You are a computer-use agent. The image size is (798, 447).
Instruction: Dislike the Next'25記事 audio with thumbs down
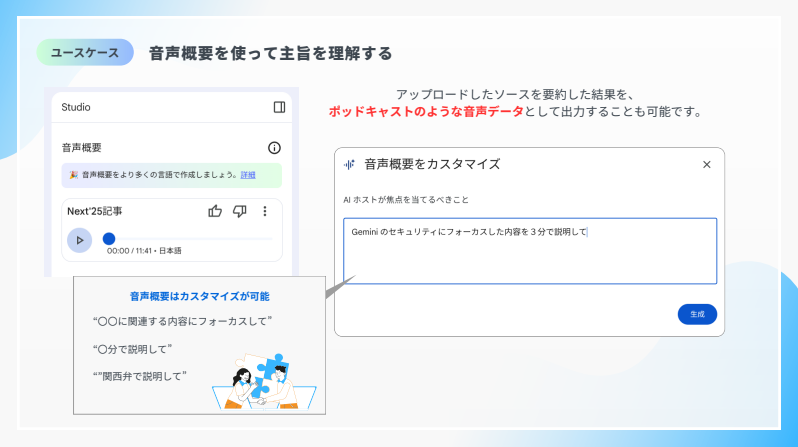click(x=240, y=211)
